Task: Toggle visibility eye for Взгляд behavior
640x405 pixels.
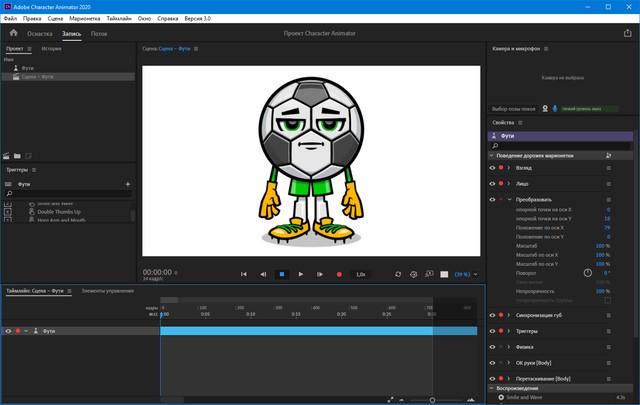Action: pos(492,168)
